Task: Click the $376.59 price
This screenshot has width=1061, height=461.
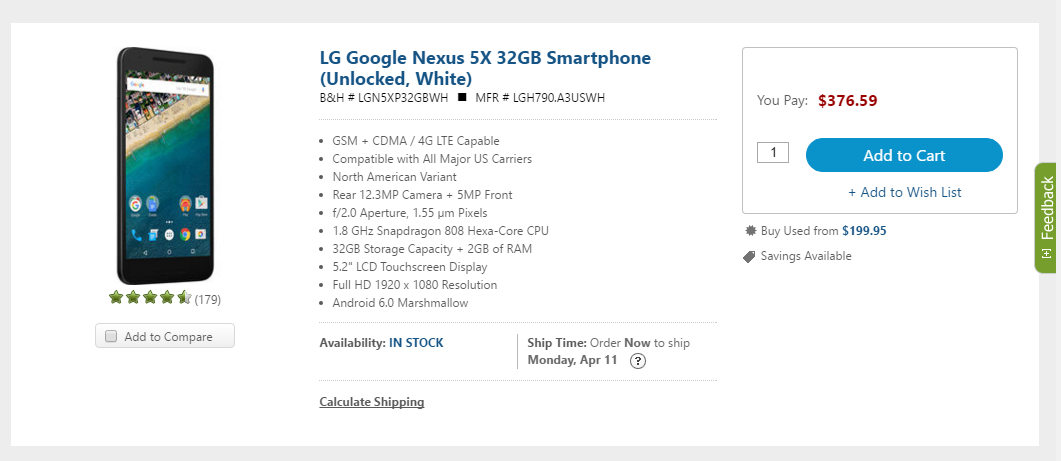Action: pyautogui.click(x=848, y=101)
